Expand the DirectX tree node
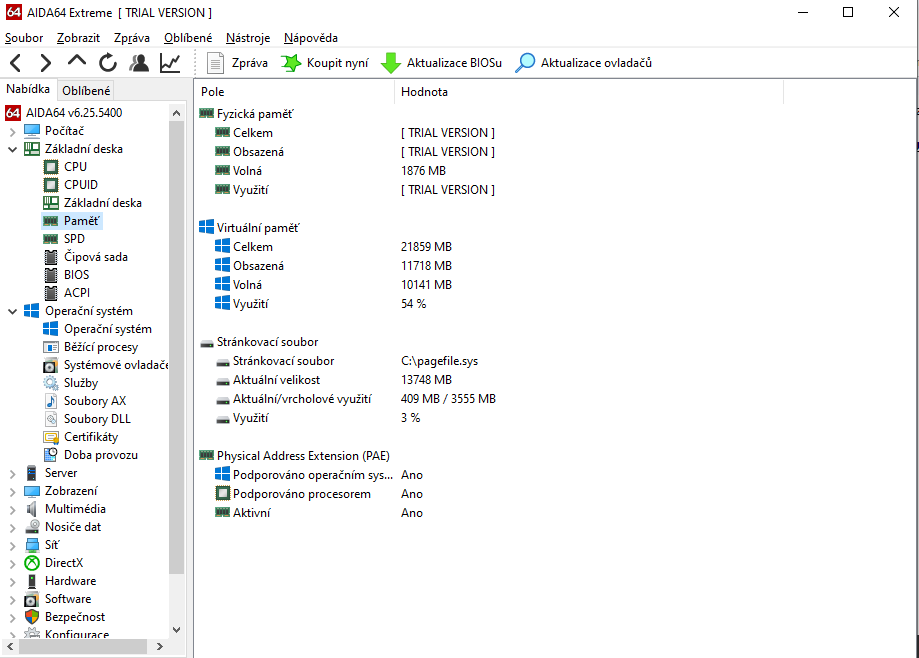 (x=12, y=564)
